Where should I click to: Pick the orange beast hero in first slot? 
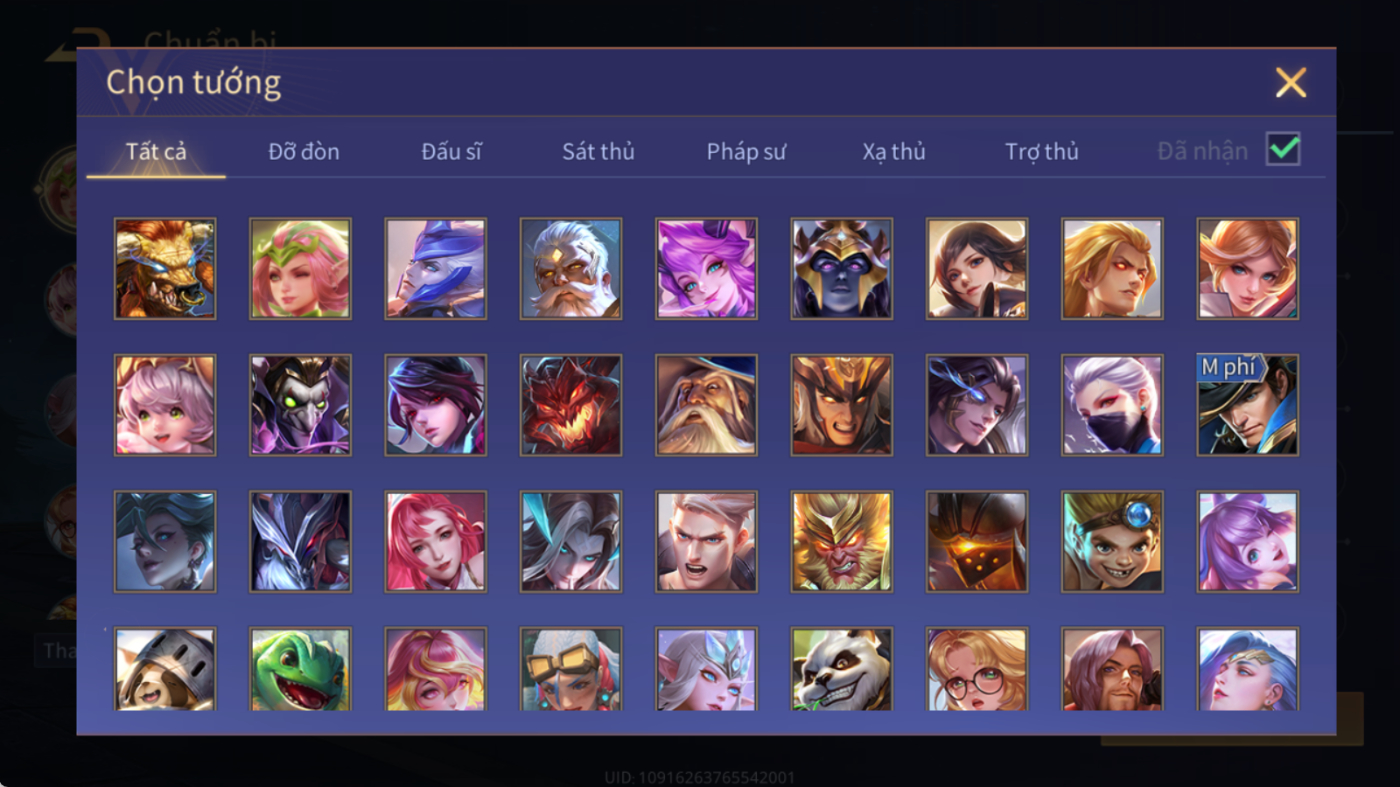(165, 269)
